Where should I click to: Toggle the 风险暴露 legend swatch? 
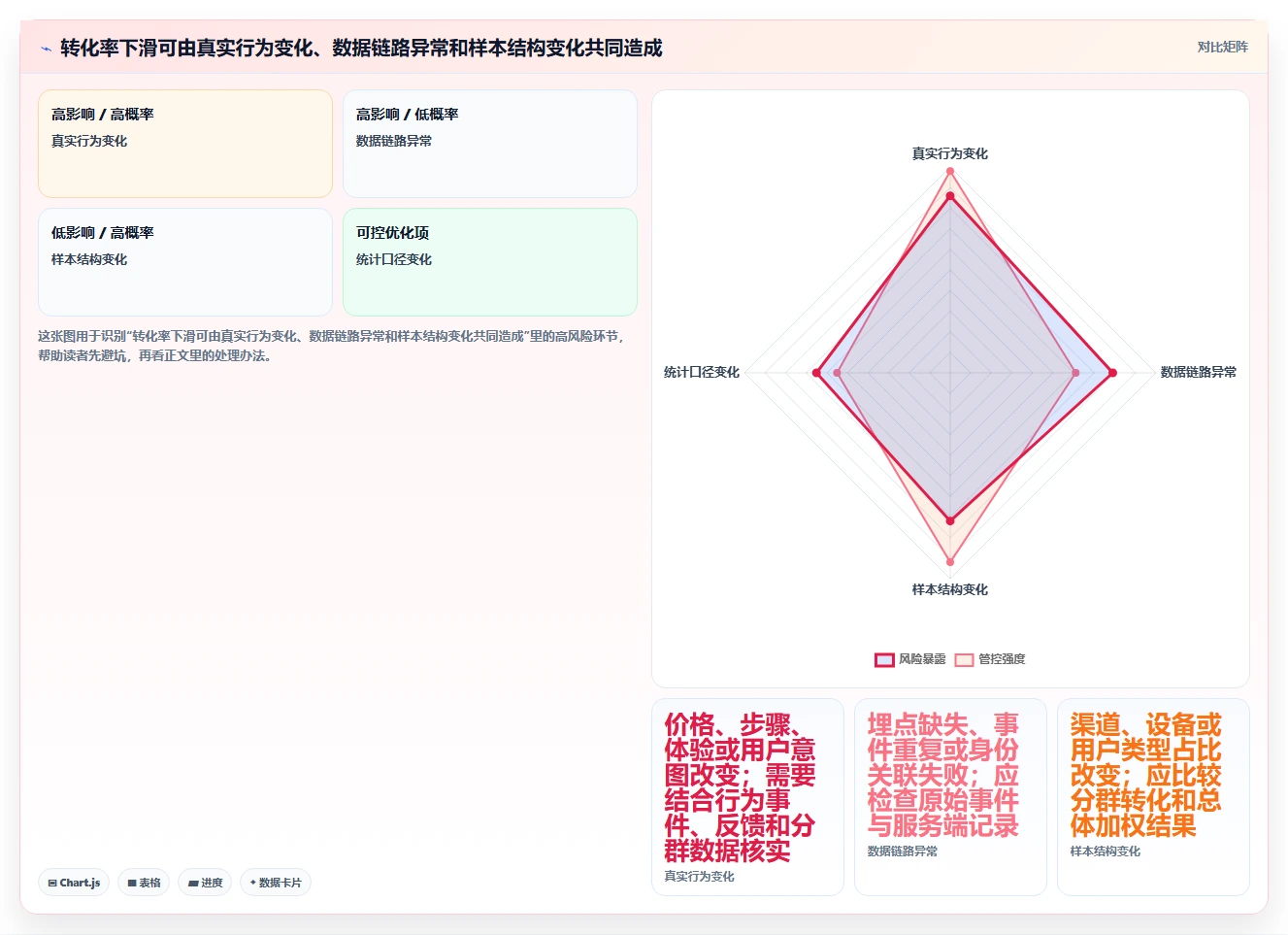coord(884,659)
